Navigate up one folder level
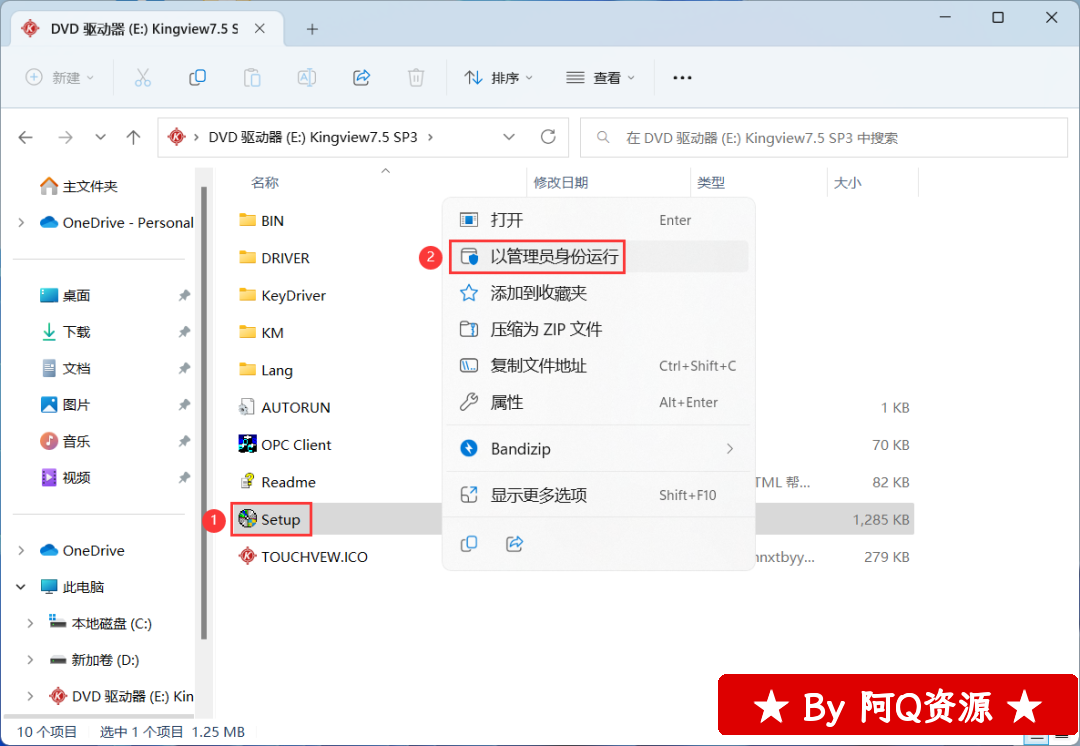 [x=134, y=138]
